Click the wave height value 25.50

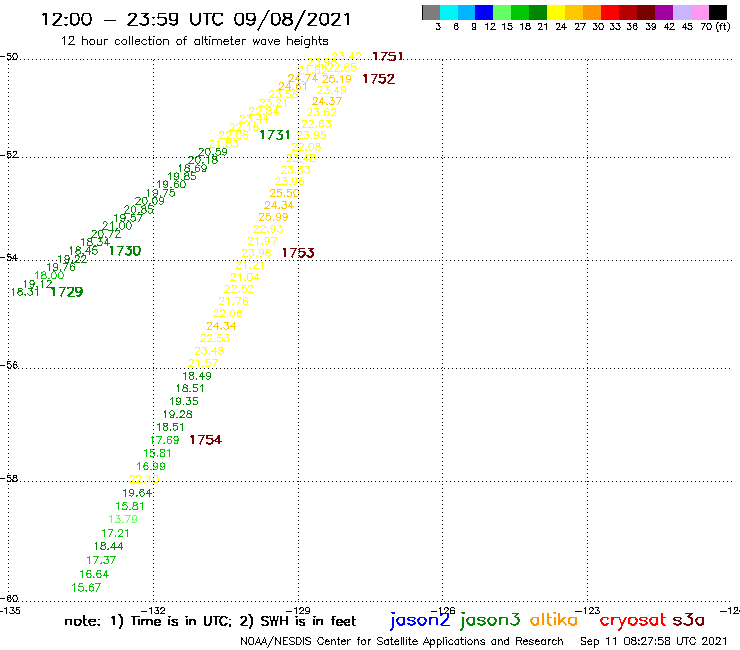tap(284, 193)
